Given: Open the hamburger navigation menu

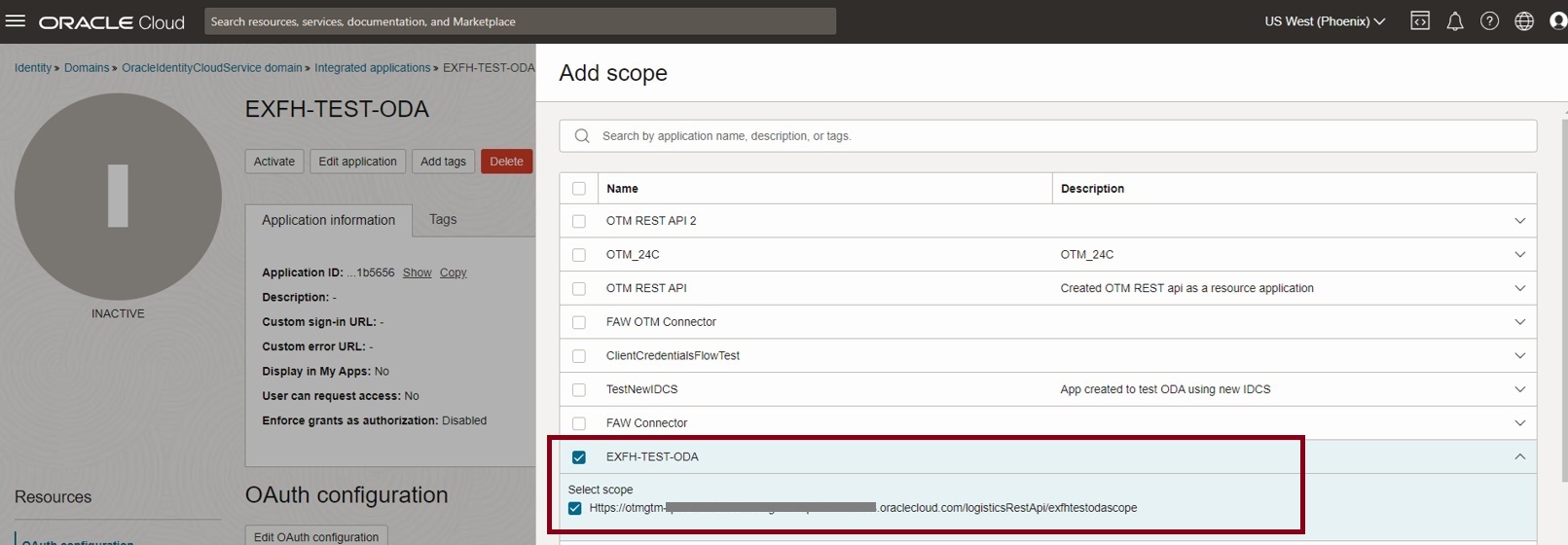Looking at the screenshot, I should coord(15,20).
